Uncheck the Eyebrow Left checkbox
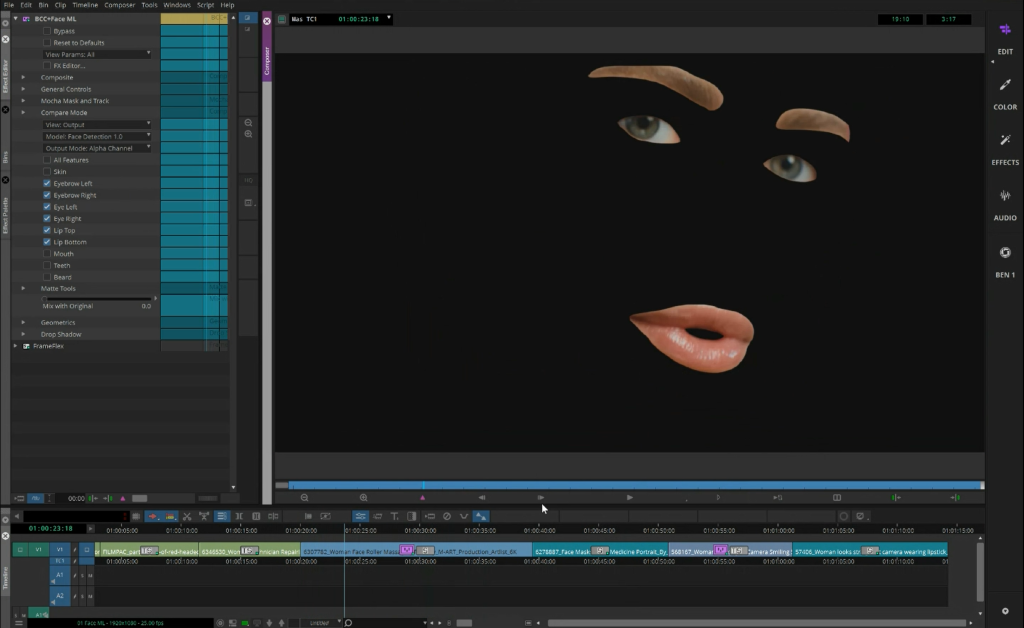Viewport: 1024px width, 628px height. pyautogui.click(x=47, y=184)
